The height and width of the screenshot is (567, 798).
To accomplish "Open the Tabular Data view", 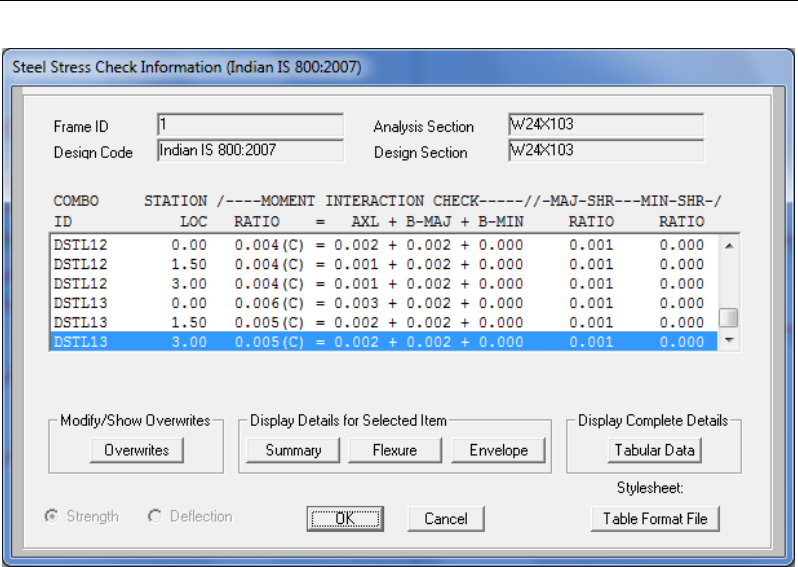I will click(x=654, y=450).
